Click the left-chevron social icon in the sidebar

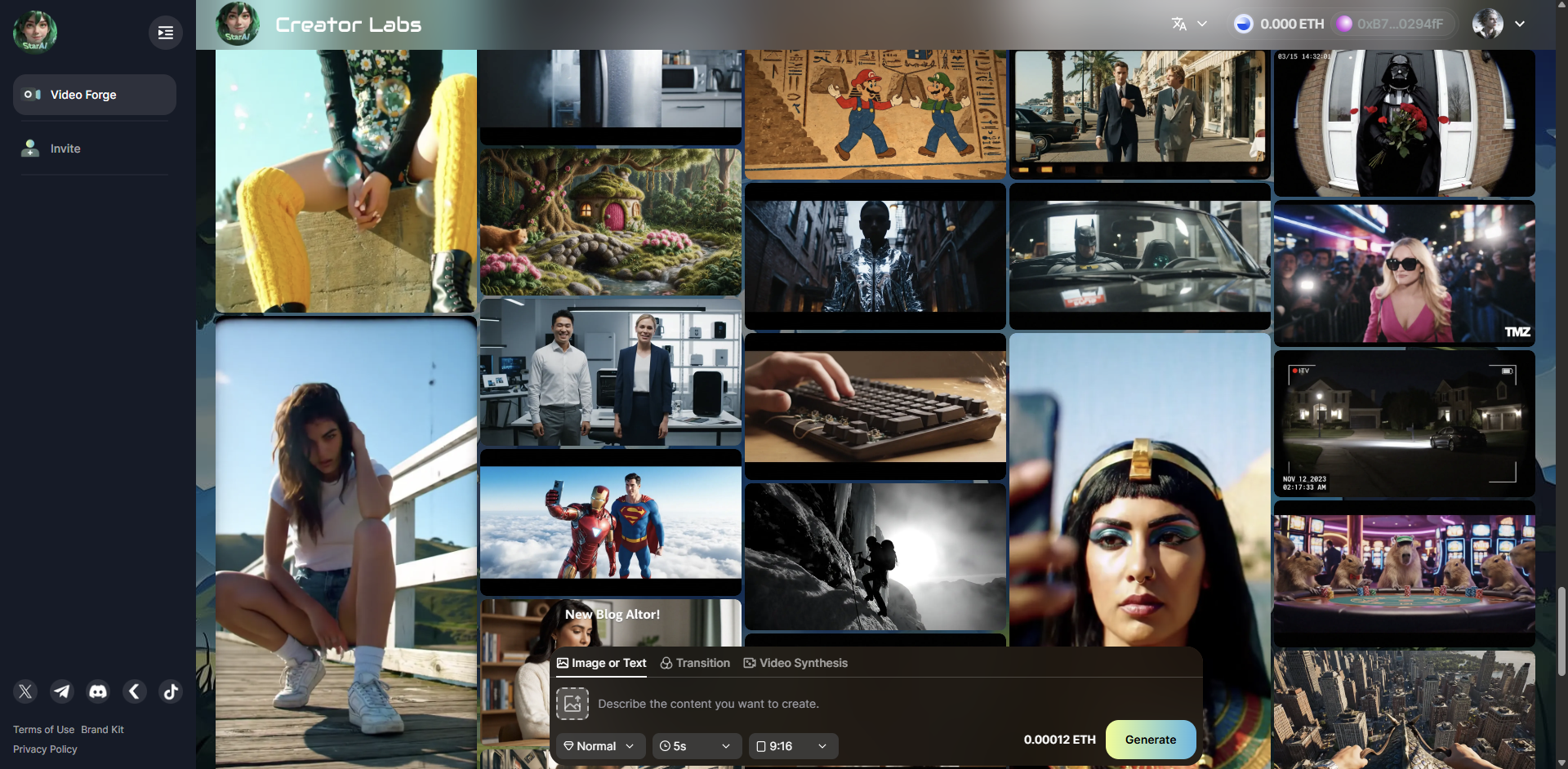click(135, 691)
